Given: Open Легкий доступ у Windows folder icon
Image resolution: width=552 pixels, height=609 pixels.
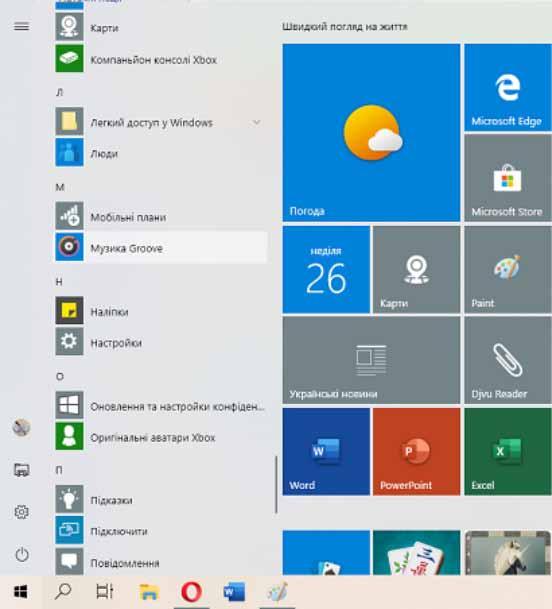Looking at the screenshot, I should (69, 122).
